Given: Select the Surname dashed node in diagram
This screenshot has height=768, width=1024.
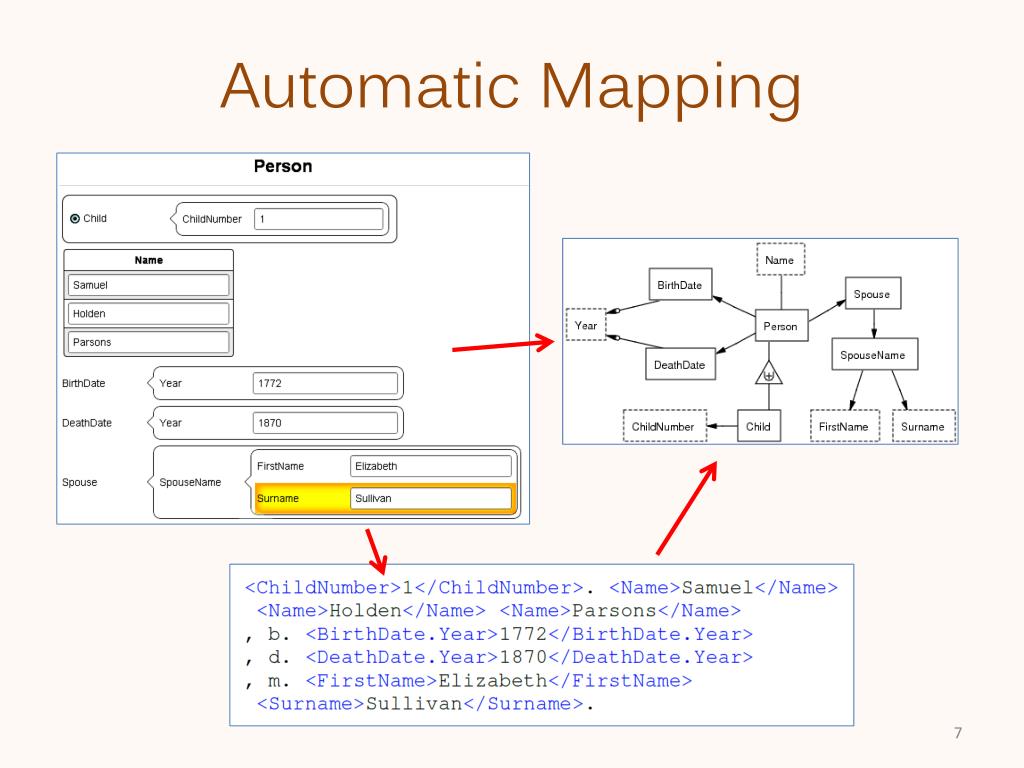Looking at the screenshot, I should click(923, 426).
